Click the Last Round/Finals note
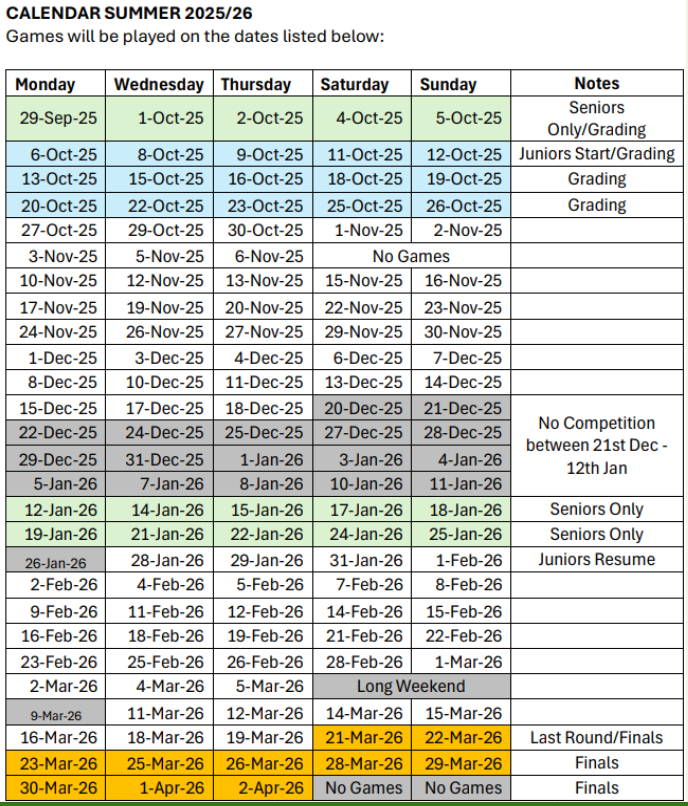688x806 pixels. tap(597, 737)
